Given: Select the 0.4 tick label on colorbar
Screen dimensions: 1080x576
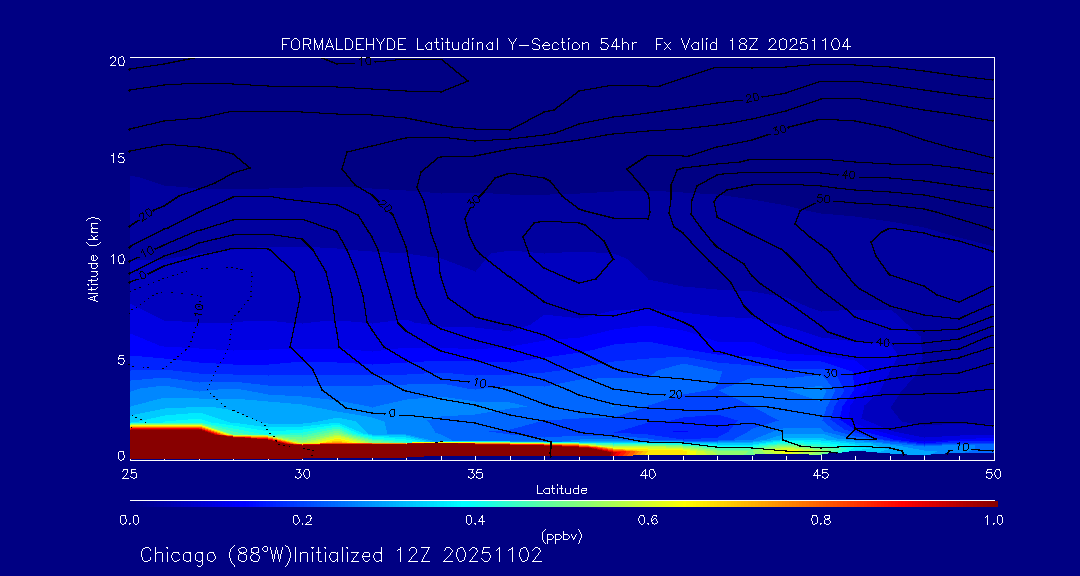Looking at the screenshot, I should [x=475, y=520].
